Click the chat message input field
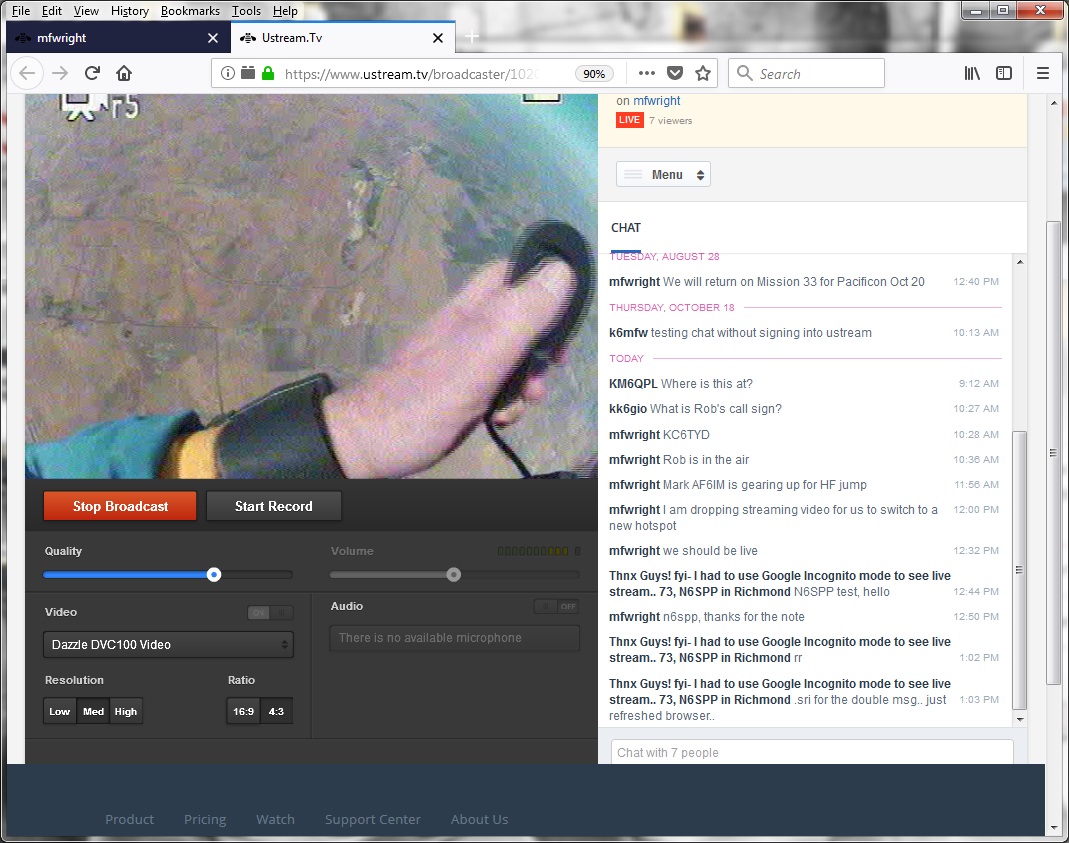The image size is (1069, 843). [x=811, y=752]
